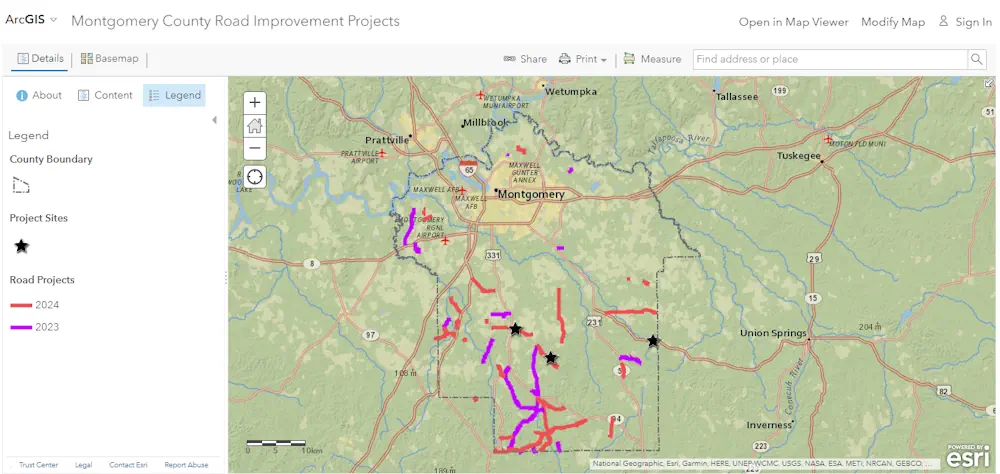
Task: Click the find my location button
Action: (255, 176)
